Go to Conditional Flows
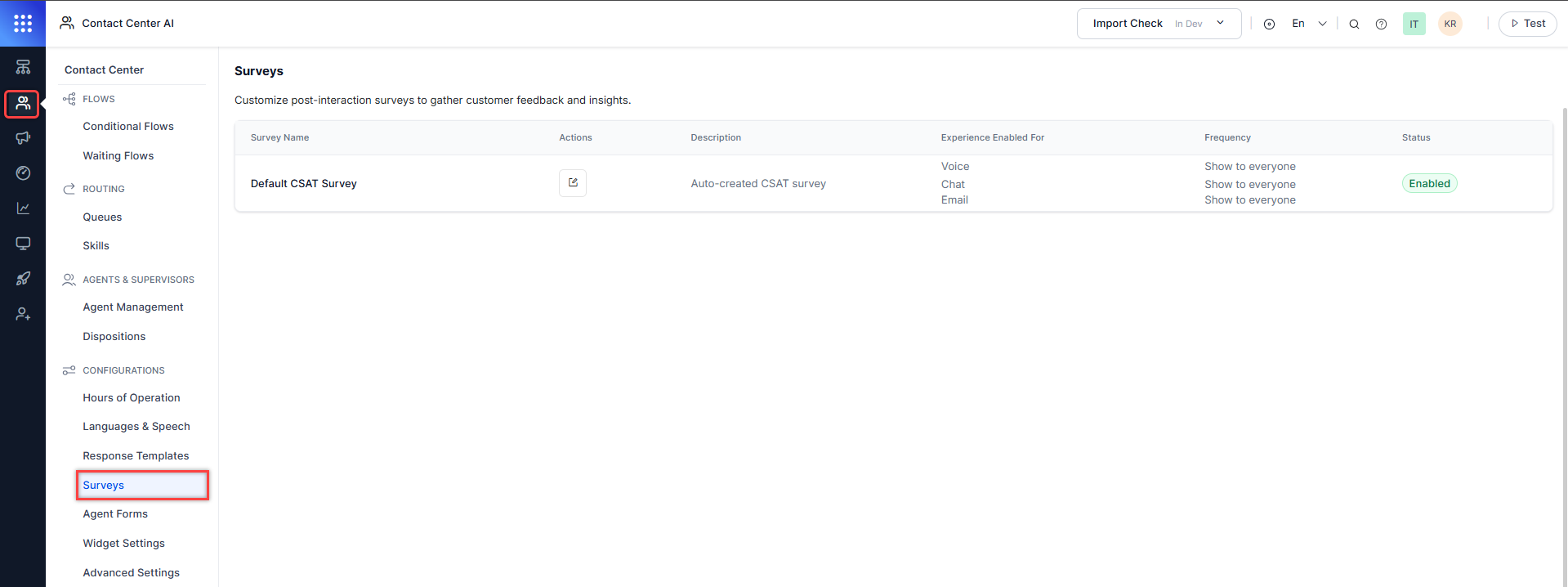 click(x=128, y=127)
